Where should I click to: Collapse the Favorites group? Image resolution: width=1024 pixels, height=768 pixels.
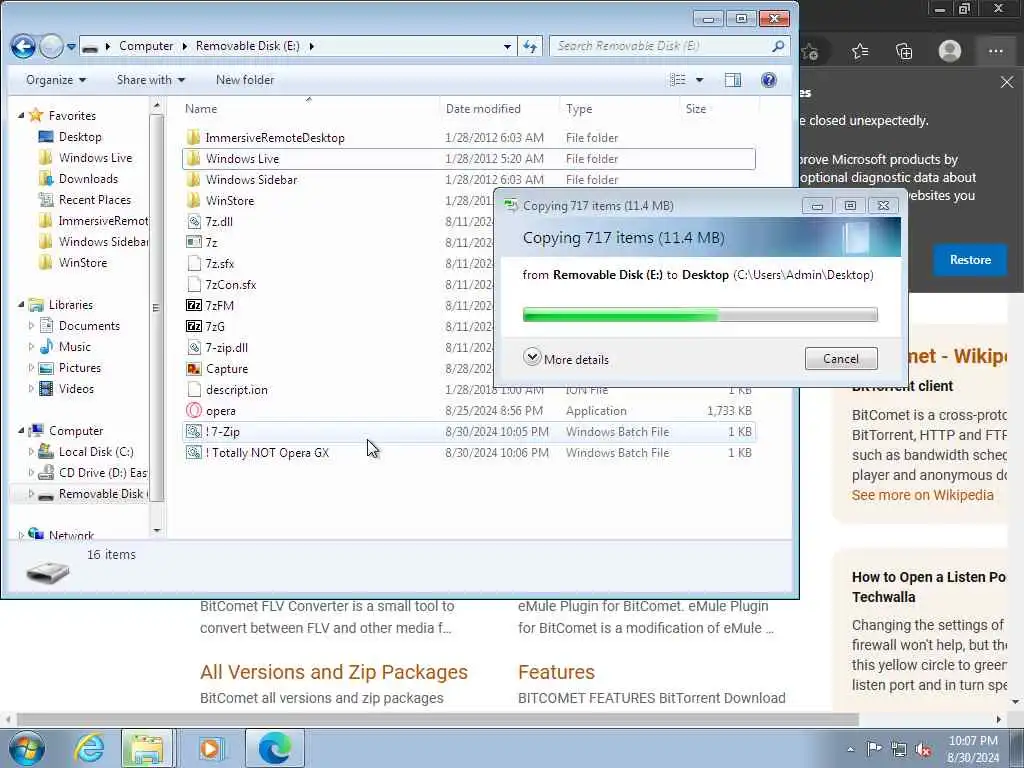point(21,116)
